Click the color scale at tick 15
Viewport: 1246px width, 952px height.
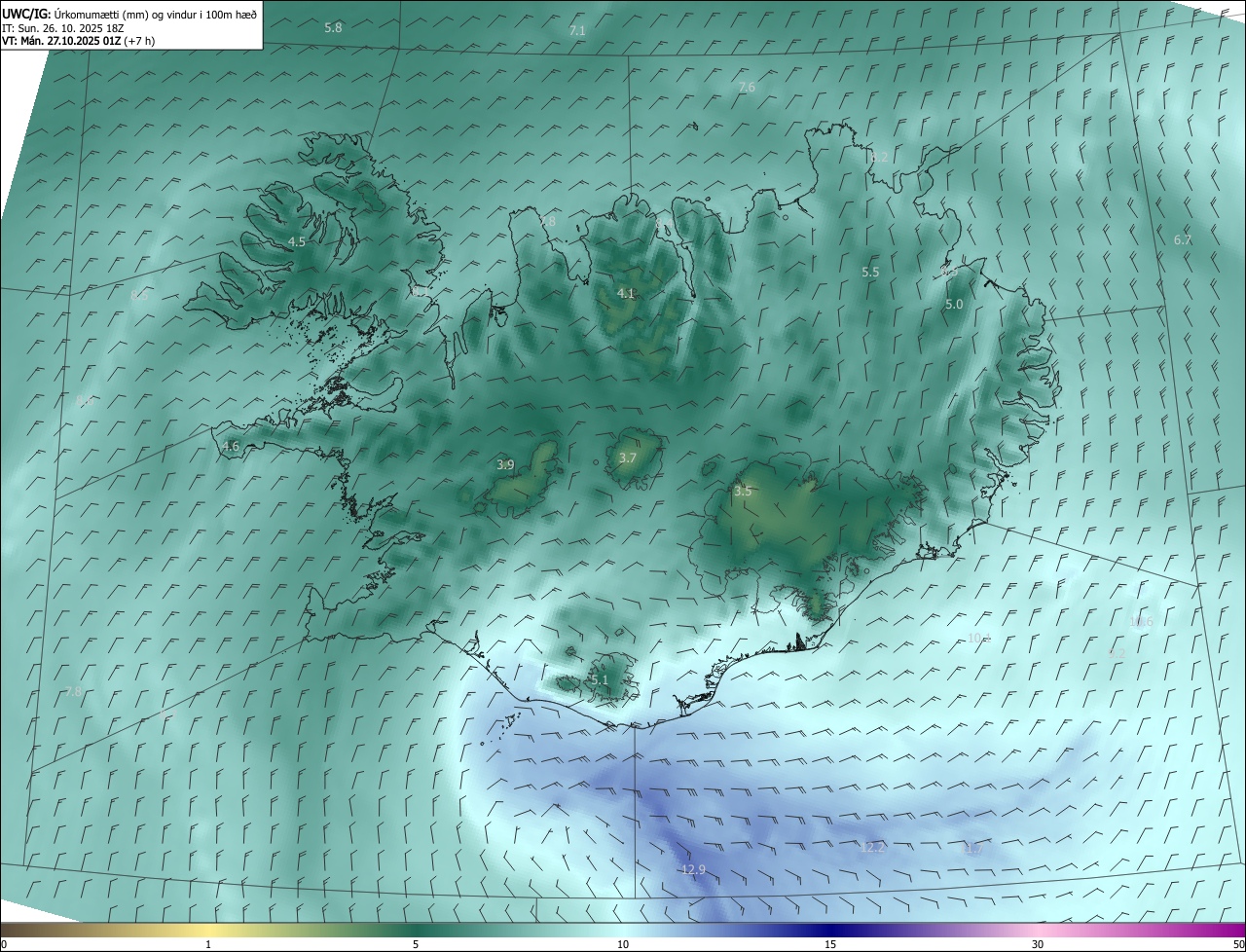pos(830,944)
